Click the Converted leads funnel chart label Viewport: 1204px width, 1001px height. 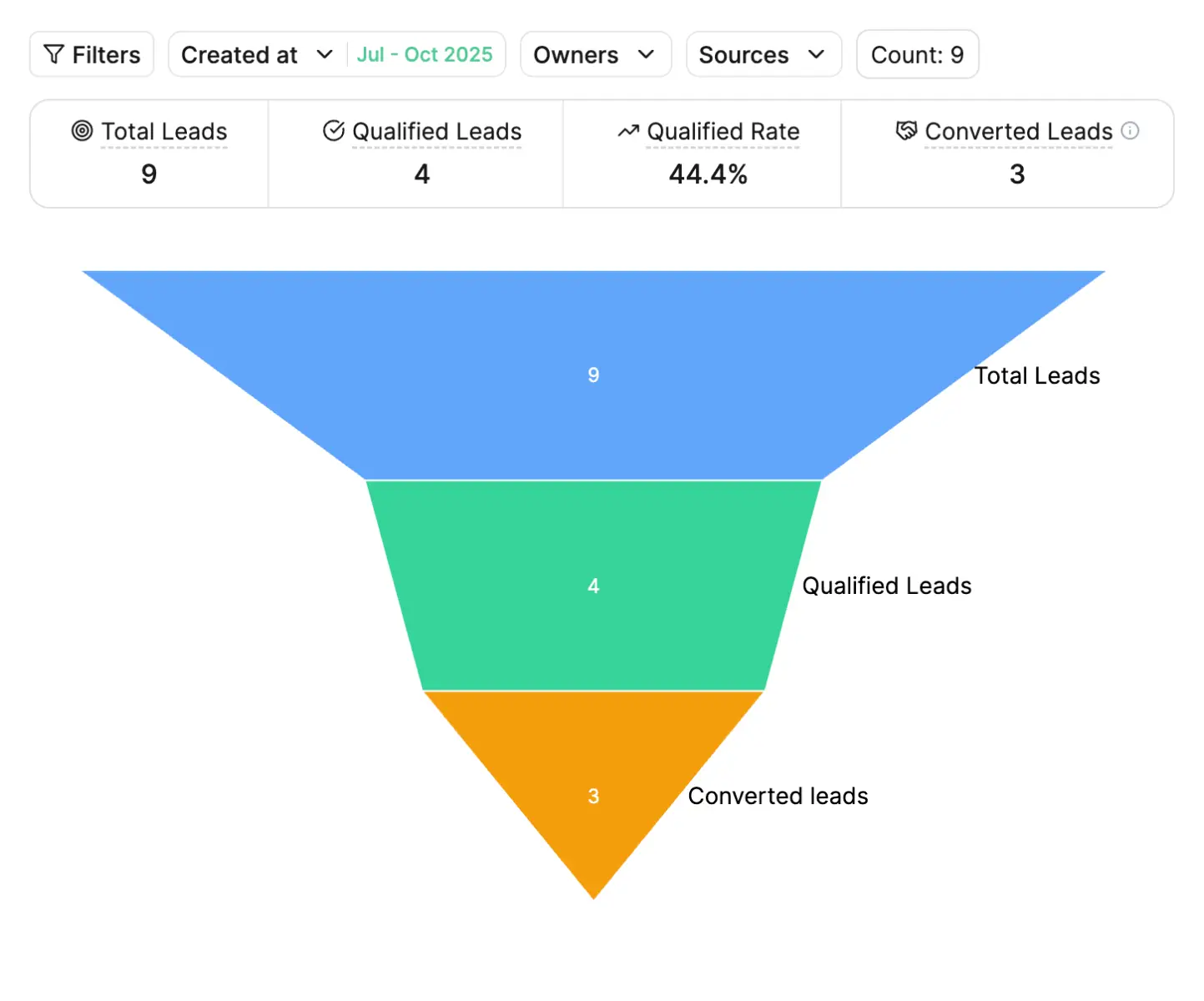[778, 796]
